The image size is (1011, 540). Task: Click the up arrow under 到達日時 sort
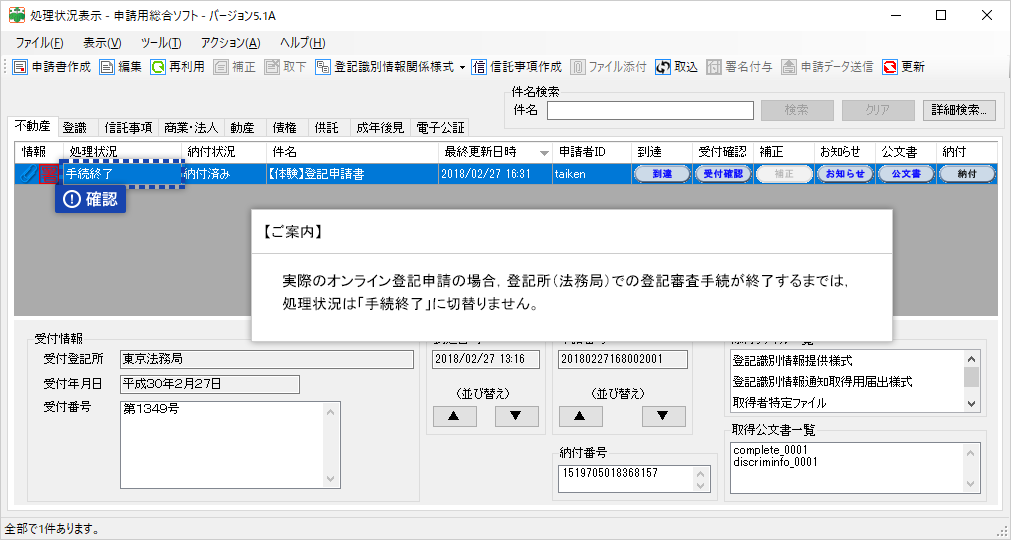point(454,416)
